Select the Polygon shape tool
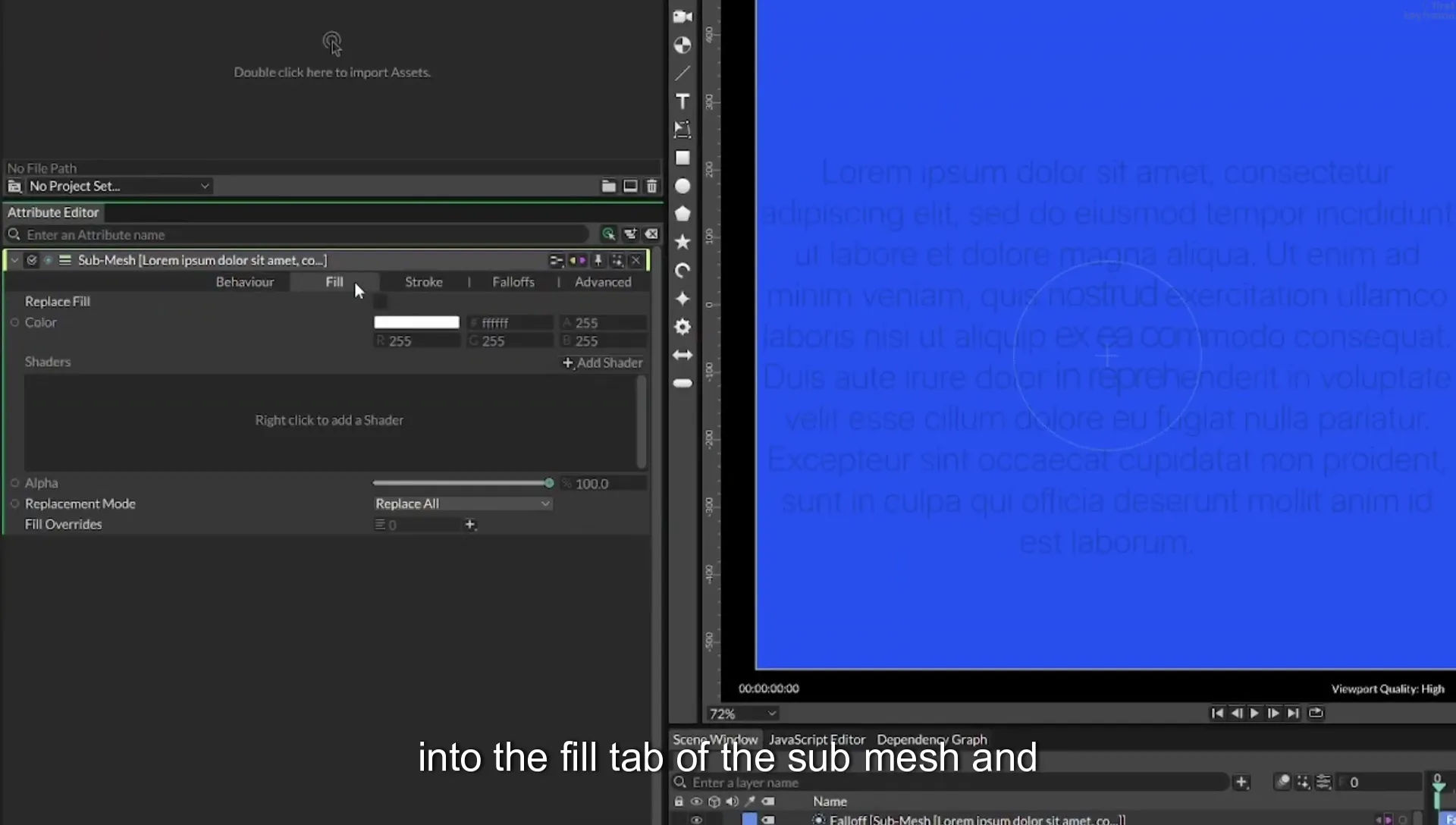This screenshot has height=825, width=1456. coord(682,214)
